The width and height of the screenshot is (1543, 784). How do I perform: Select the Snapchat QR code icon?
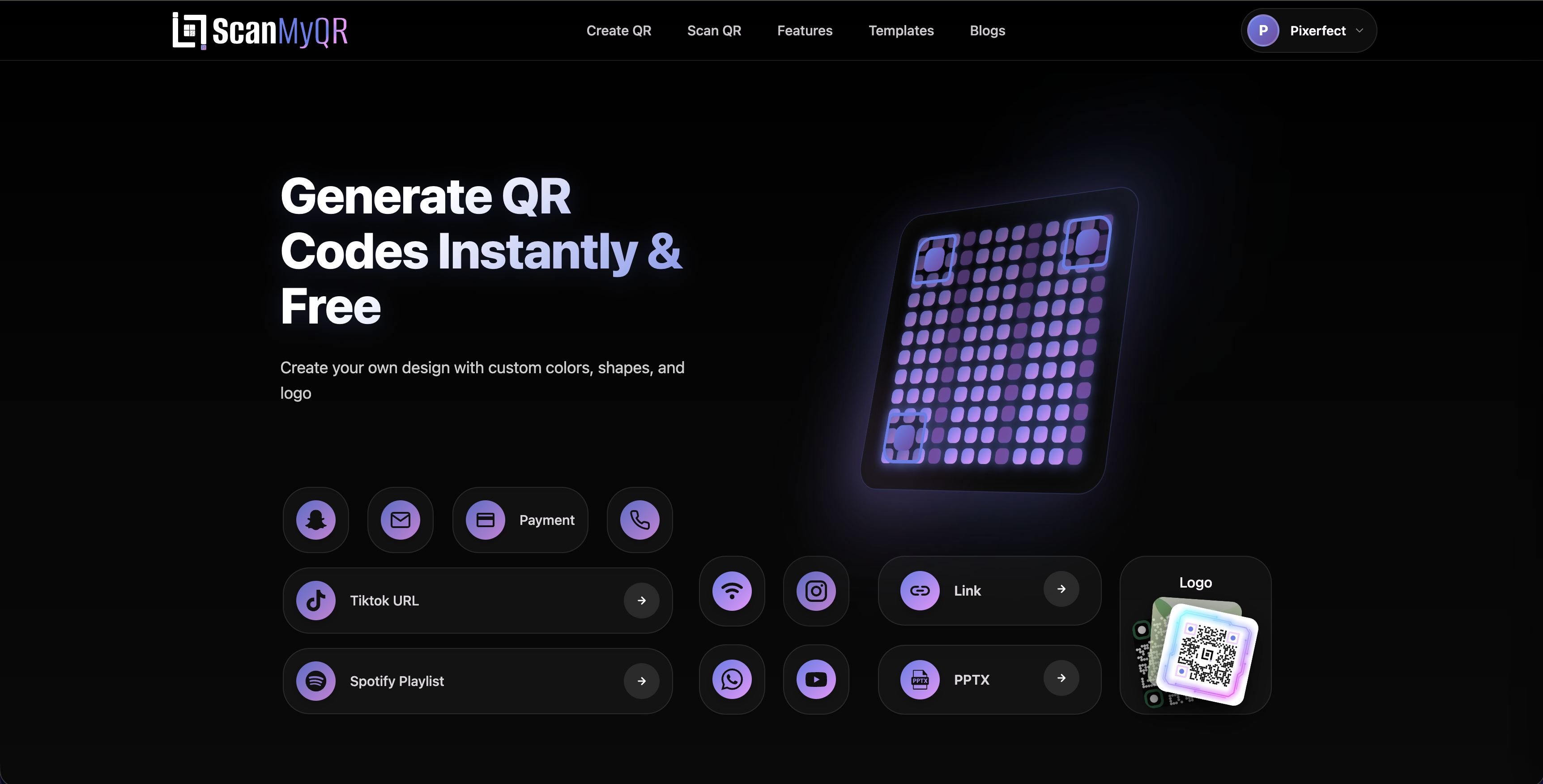point(316,520)
